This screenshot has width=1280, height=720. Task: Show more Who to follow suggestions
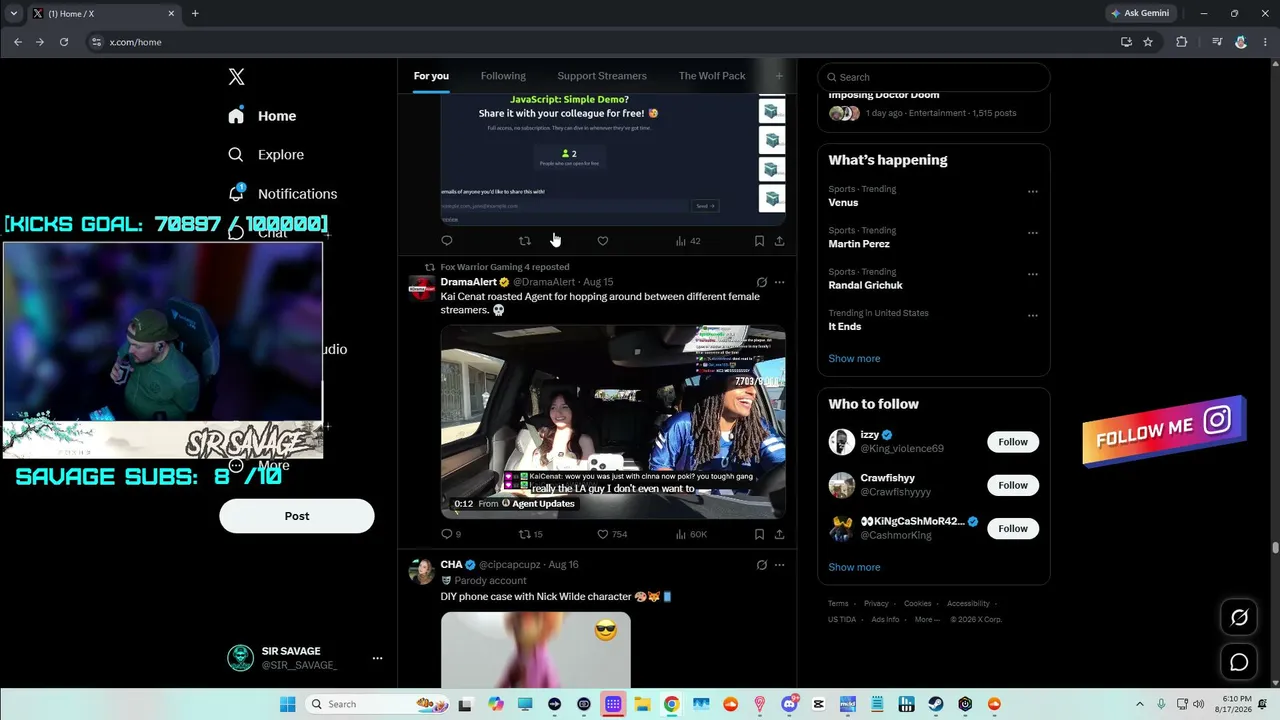(854, 567)
